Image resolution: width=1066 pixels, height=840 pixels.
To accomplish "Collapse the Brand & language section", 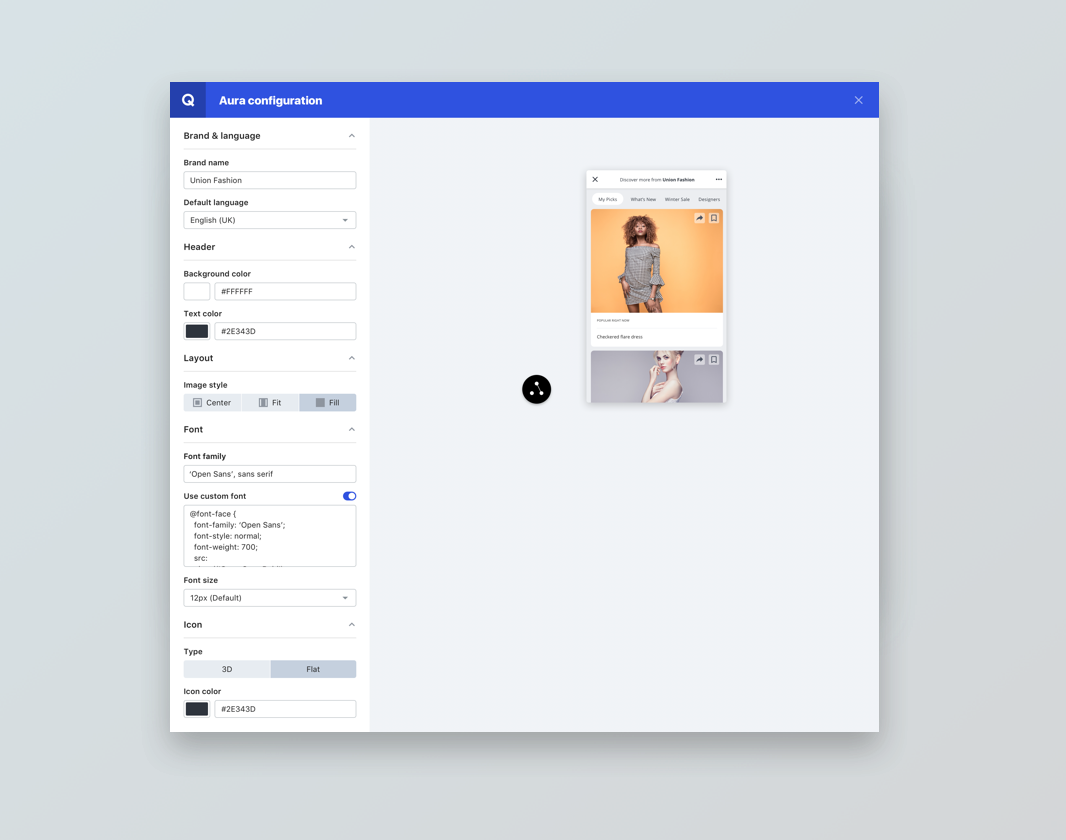I will [351, 136].
